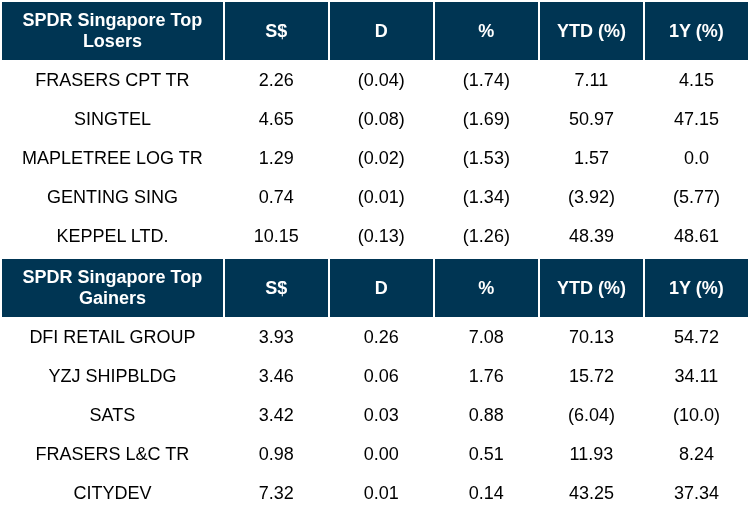Click the S$ column header of Top Losers

[276, 31]
